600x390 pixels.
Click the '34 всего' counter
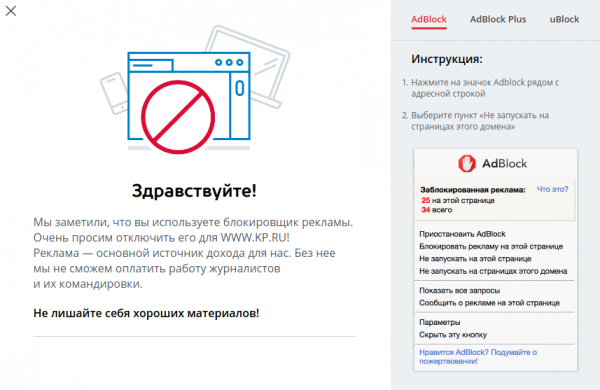(437, 210)
